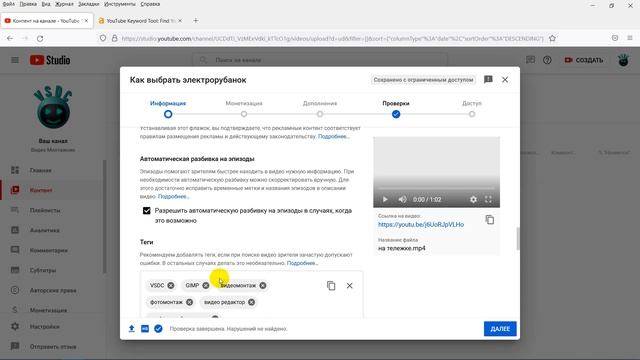Open the browser application menu

630,38
